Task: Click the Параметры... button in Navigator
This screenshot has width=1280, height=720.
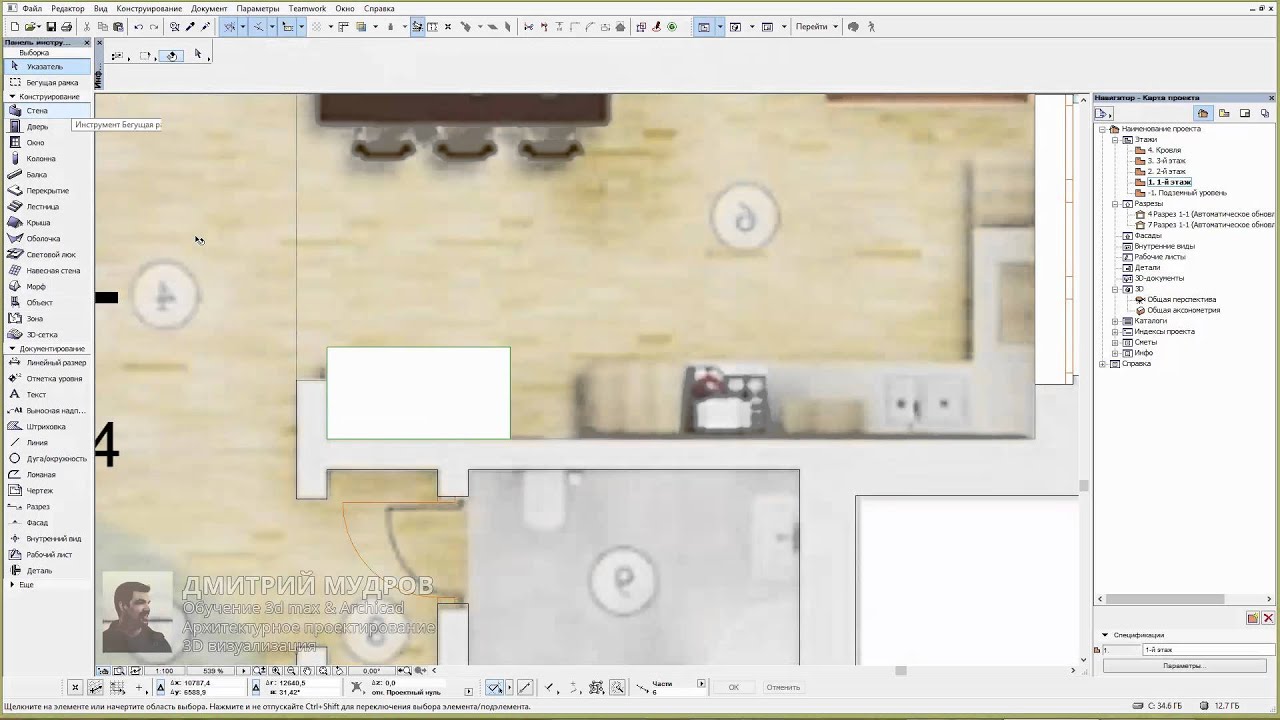Action: [1183, 666]
